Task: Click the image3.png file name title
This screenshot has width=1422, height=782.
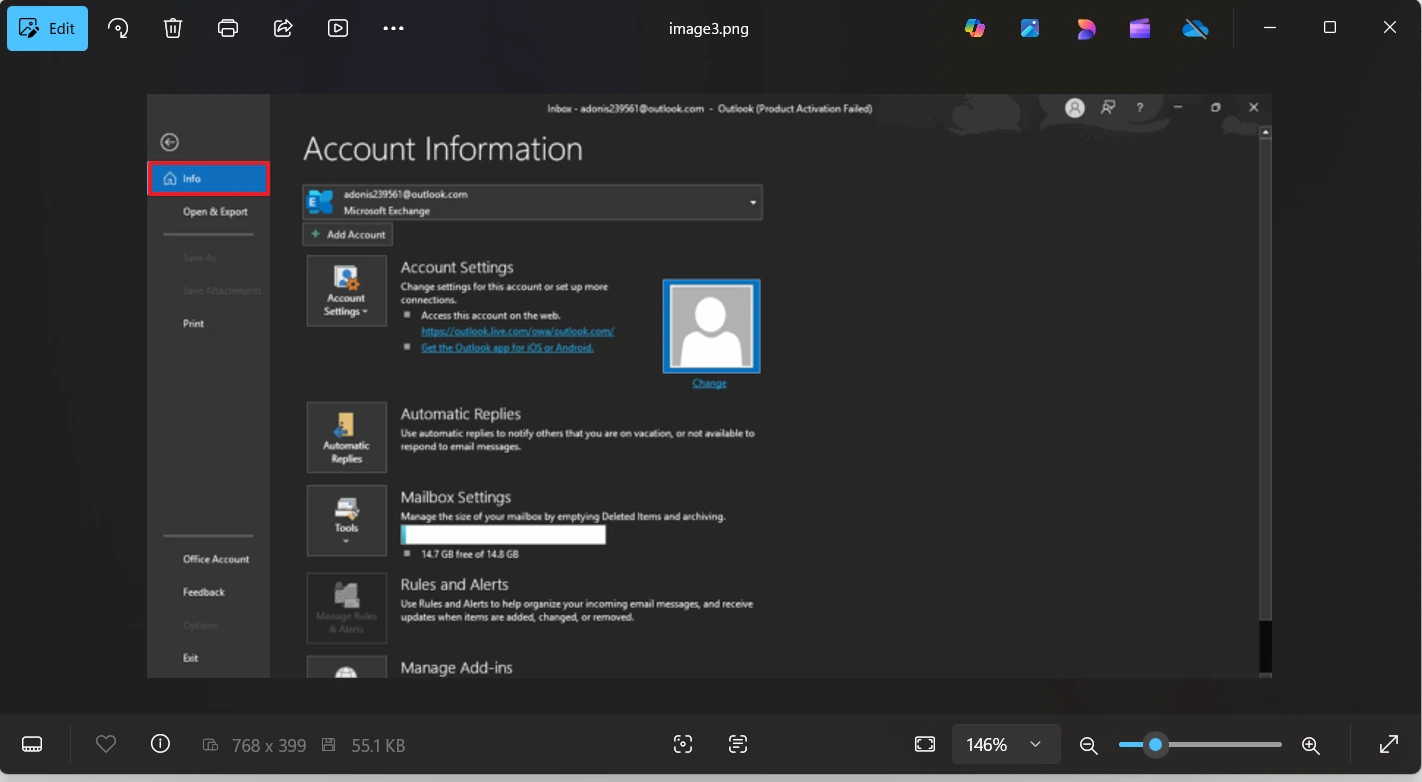Action: click(x=709, y=28)
